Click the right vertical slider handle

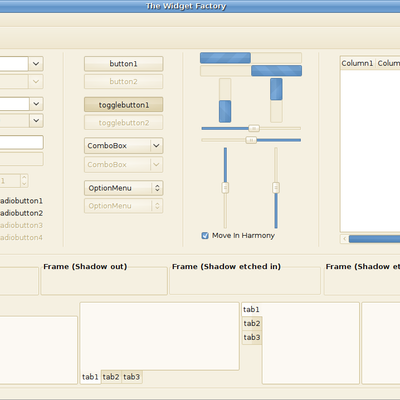[276, 188]
